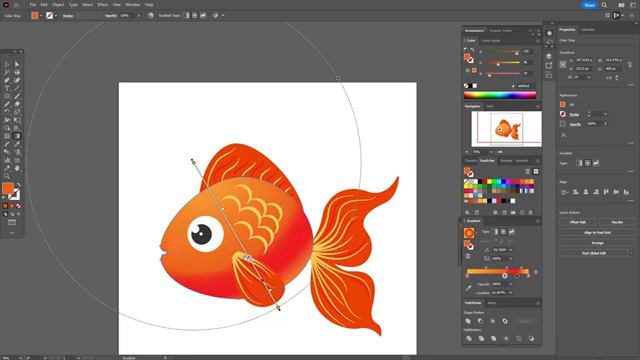
Task: Select the Curvature tool
Action: tap(17, 80)
